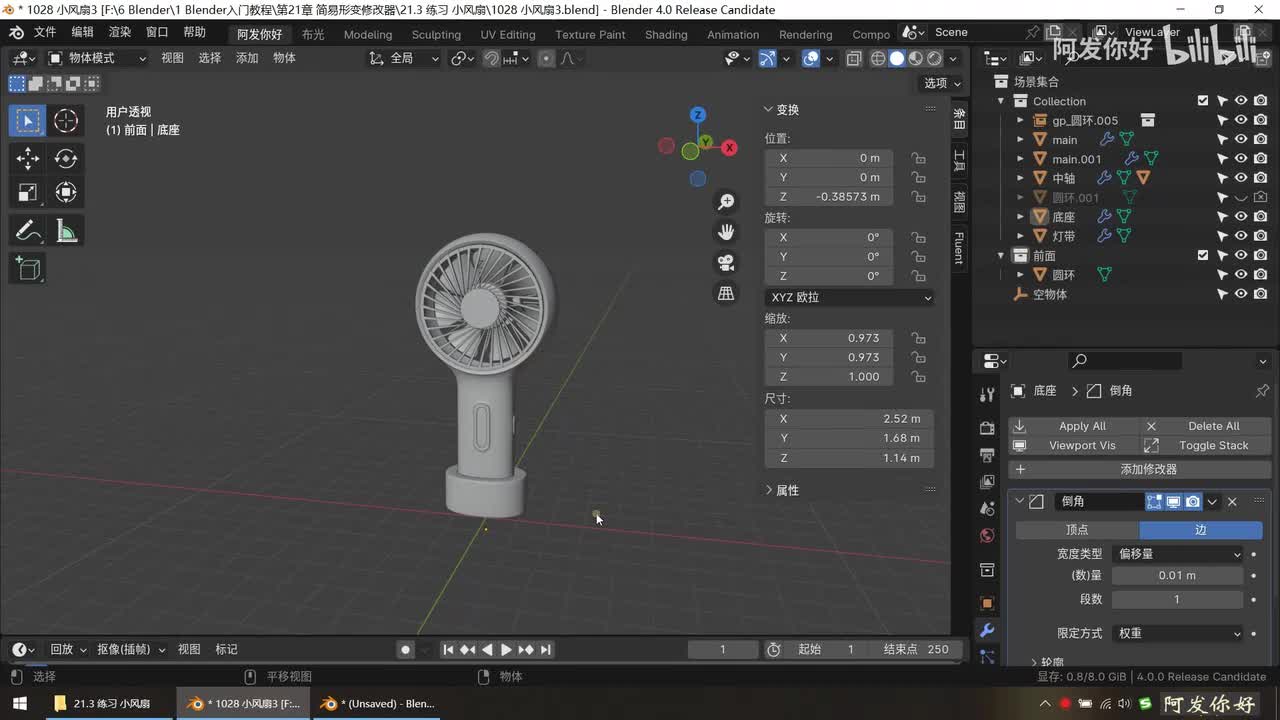Switch perspective/orthographic with the grid icon
1280x720 pixels.
tap(726, 293)
